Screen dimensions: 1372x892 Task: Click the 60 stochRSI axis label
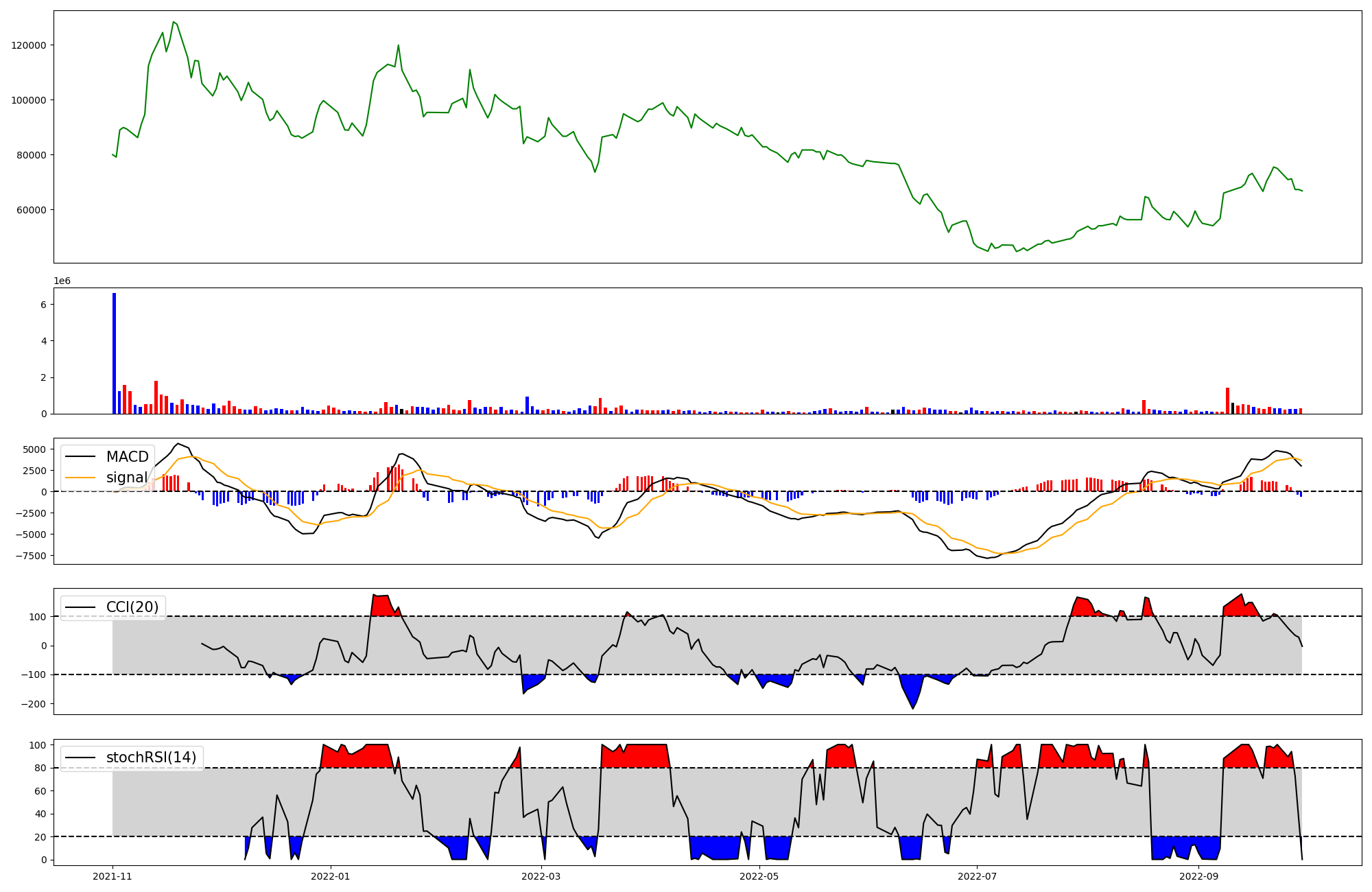point(40,791)
